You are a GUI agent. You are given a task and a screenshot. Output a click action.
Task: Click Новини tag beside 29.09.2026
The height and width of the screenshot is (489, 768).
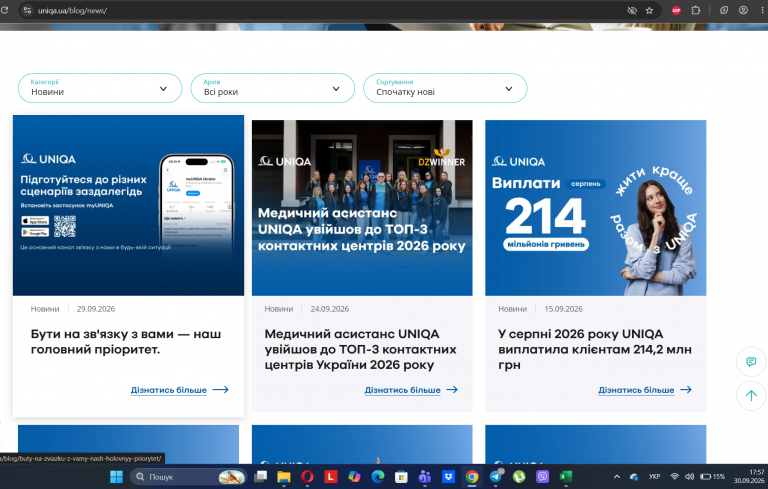click(45, 309)
